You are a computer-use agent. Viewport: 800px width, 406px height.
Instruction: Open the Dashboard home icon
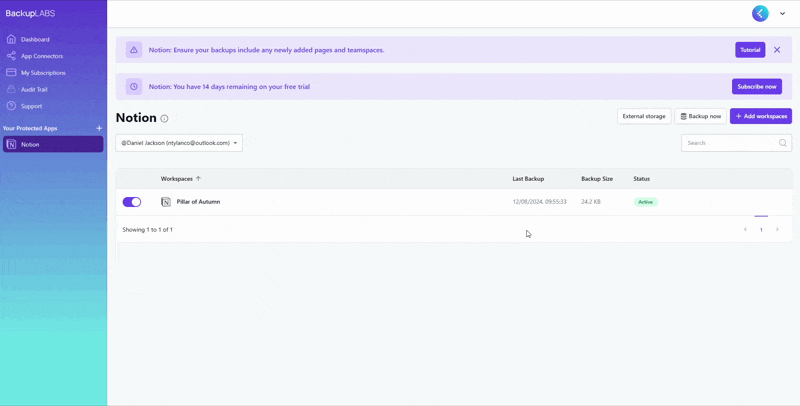11,39
